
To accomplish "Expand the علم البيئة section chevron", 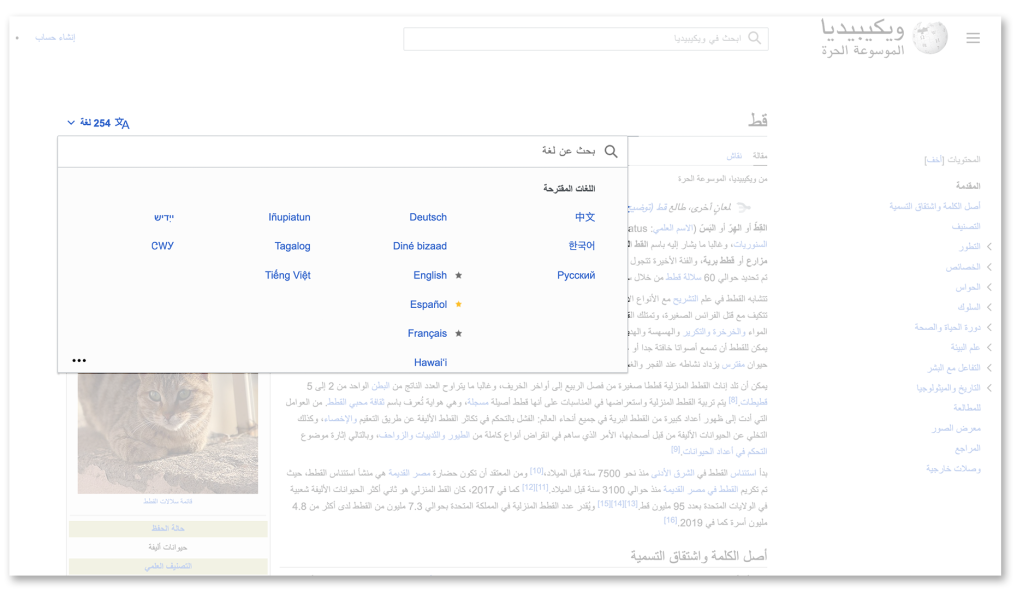I will 989,348.
